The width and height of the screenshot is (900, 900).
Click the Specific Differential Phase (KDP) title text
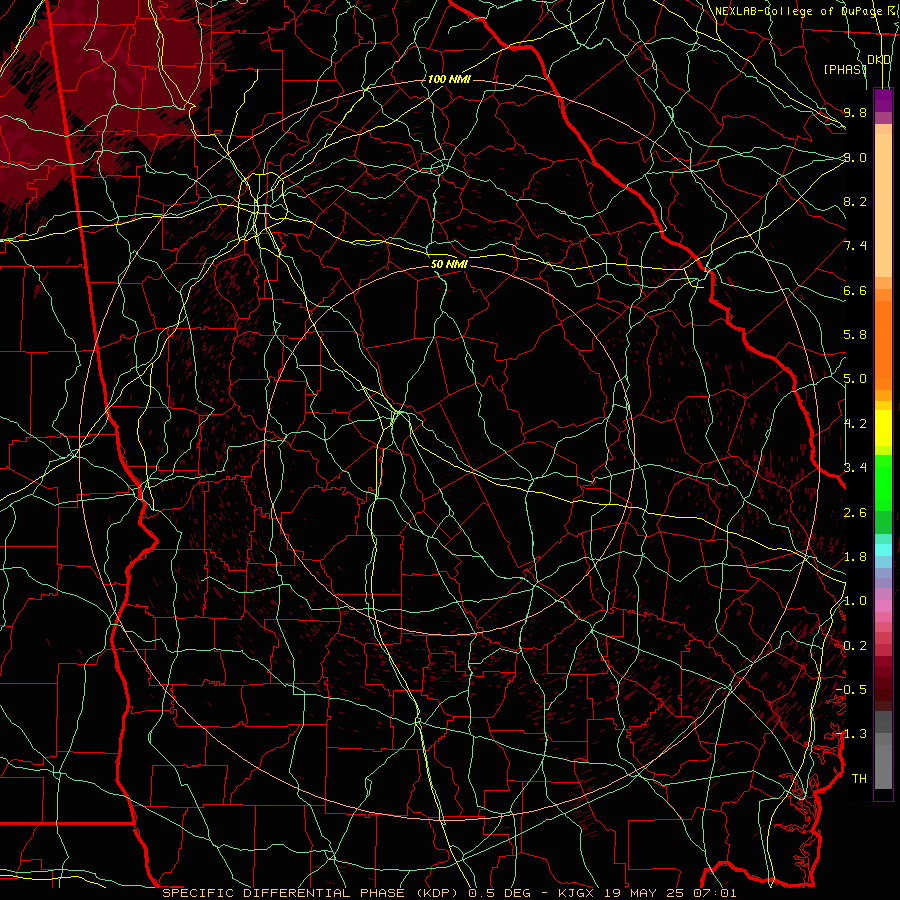coord(313,893)
